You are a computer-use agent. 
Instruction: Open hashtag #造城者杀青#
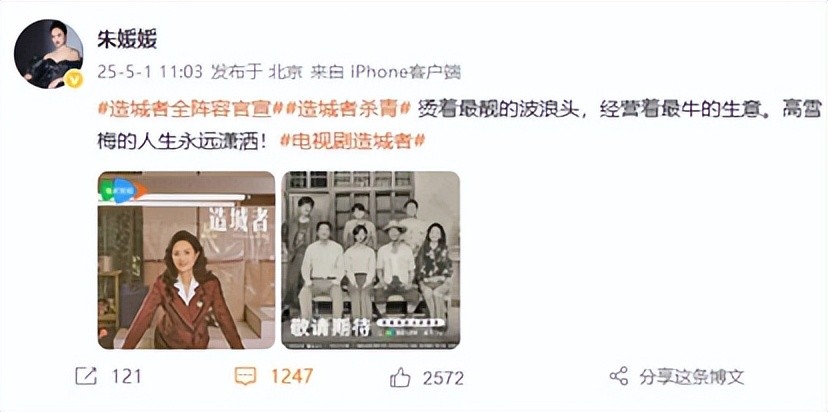point(347,109)
